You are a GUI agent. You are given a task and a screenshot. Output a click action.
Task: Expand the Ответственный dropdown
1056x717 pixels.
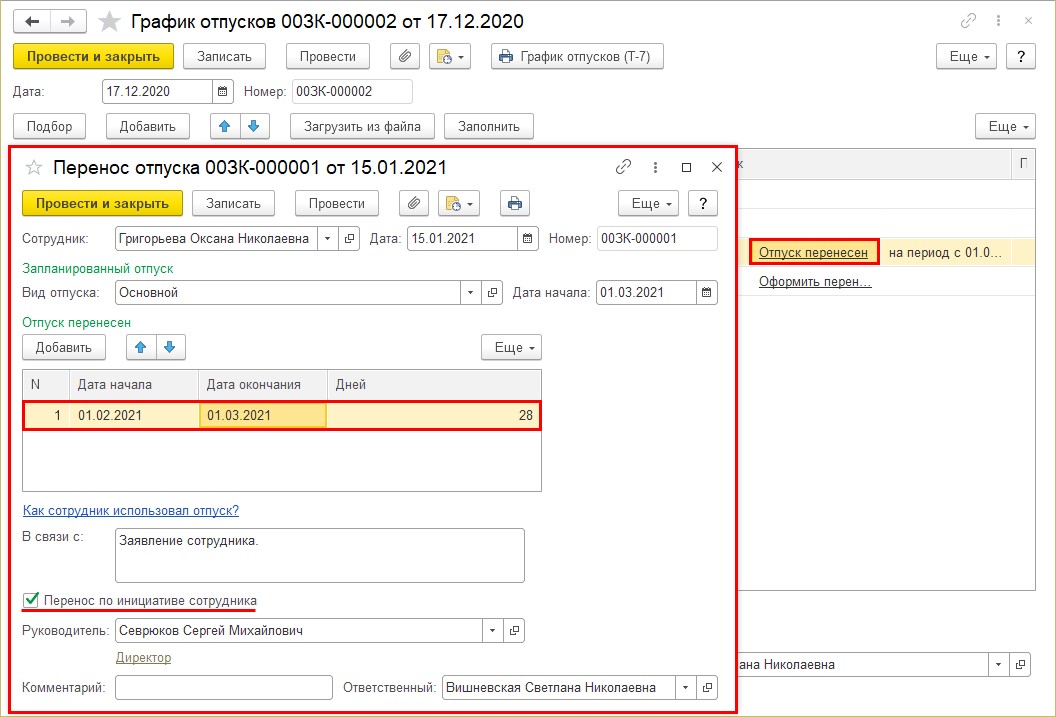[x=686, y=687]
